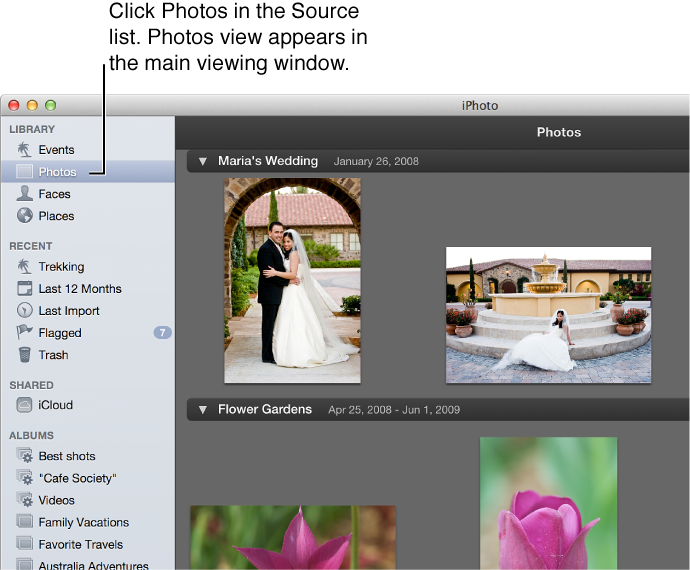Click the Last Import clock icon
The width and height of the screenshot is (690, 570).
[x=25, y=310]
